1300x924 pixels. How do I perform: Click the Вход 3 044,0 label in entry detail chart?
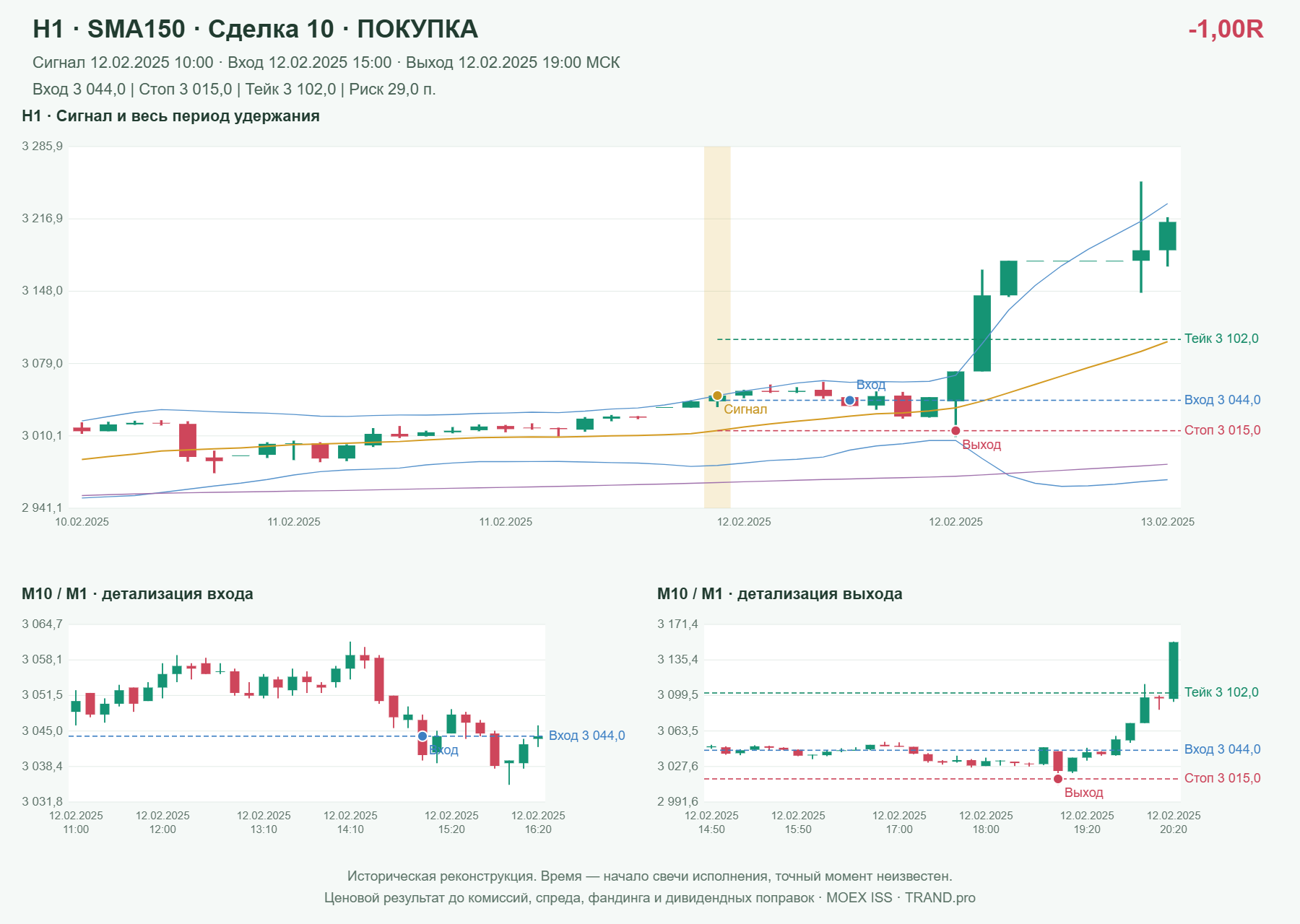point(587,736)
